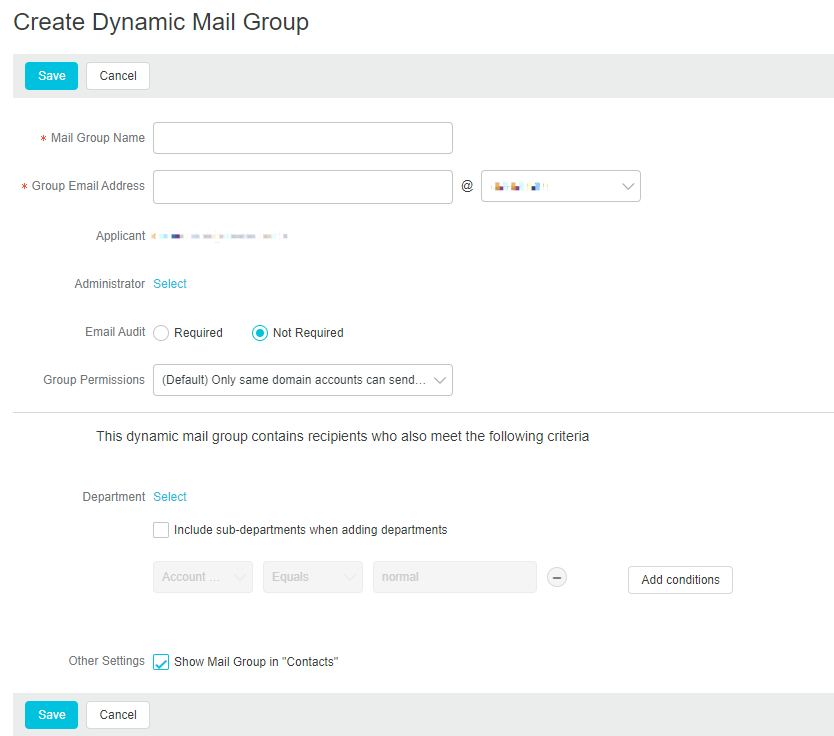Uncheck Show Mail Group in Contacts
834x736 pixels.
click(161, 662)
